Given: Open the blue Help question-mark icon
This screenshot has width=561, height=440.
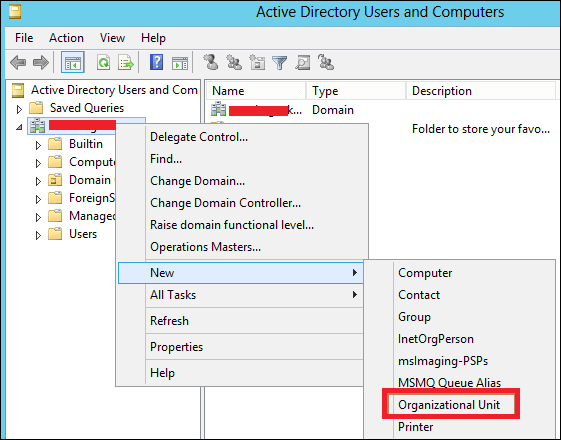Looking at the screenshot, I should (157, 63).
